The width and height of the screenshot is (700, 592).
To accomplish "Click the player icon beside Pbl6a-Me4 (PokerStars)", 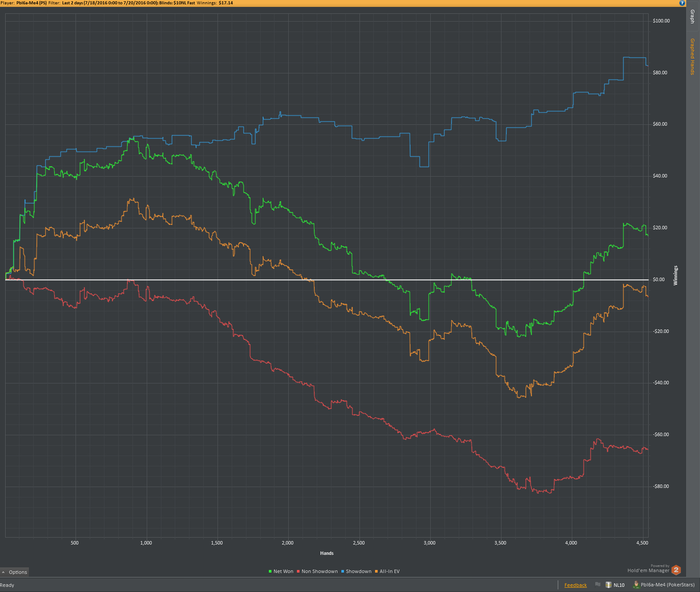I will (x=636, y=585).
